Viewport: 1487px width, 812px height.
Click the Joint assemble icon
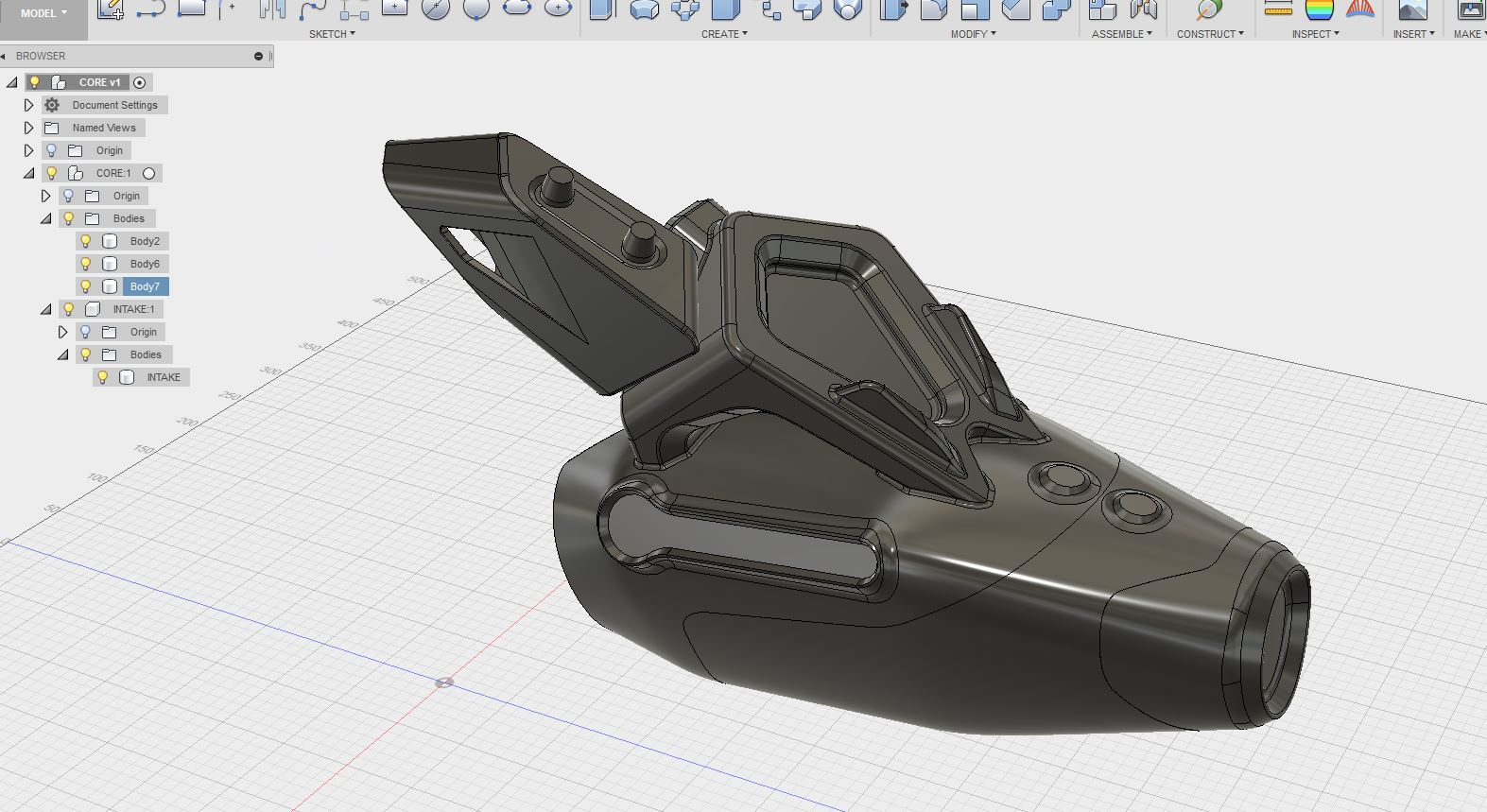tap(1143, 9)
